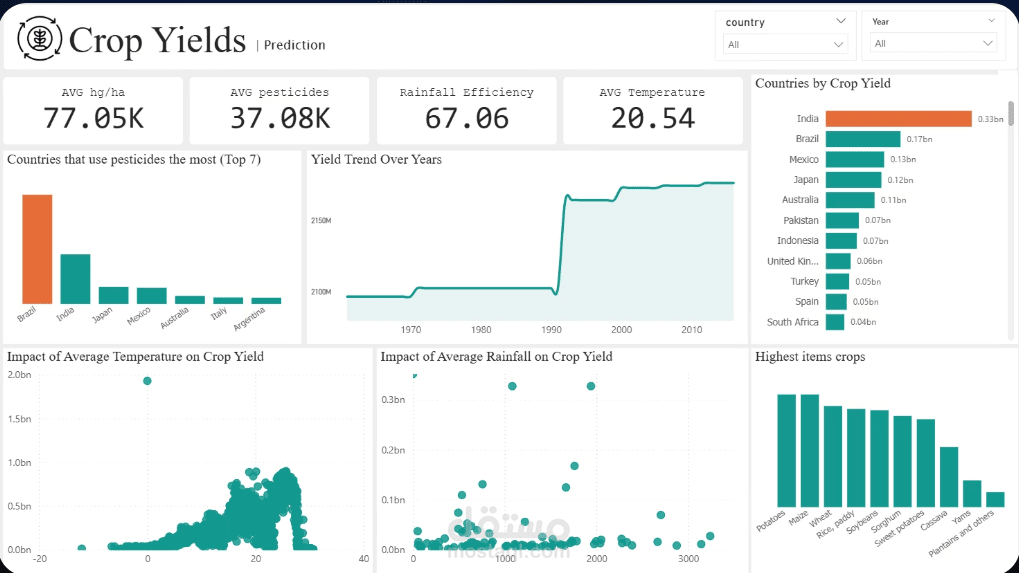Viewport: 1019px width, 573px height.
Task: Click the Indonesia 0.07bn yield bar
Action: point(842,240)
